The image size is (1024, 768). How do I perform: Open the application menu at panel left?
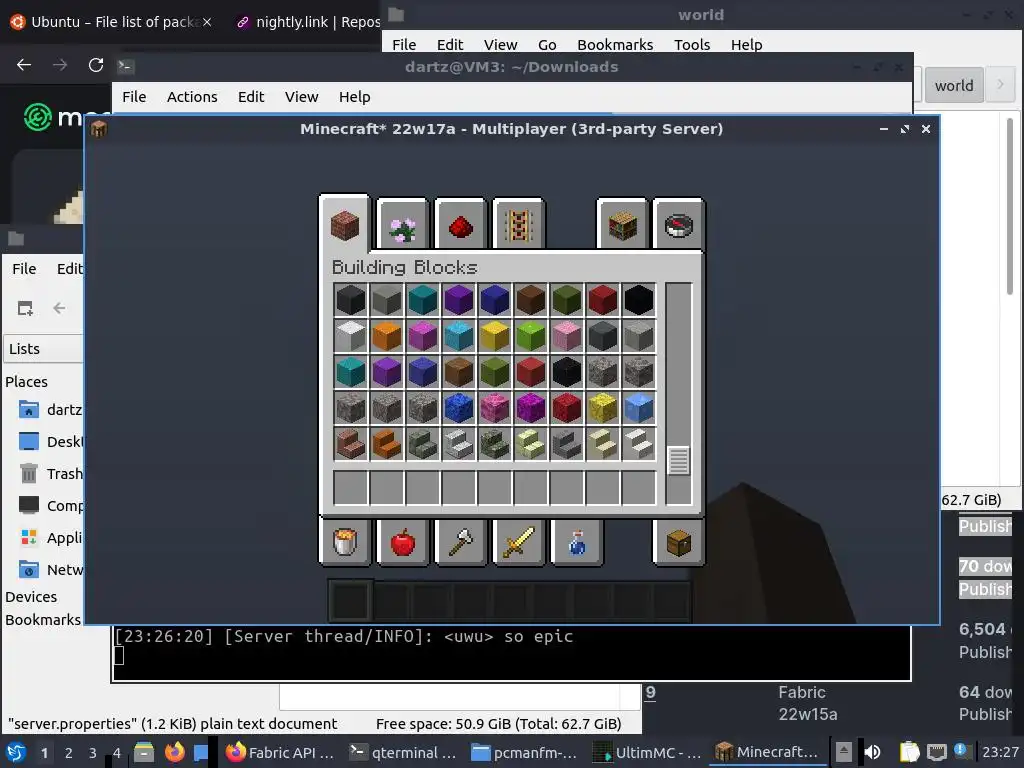(16, 752)
